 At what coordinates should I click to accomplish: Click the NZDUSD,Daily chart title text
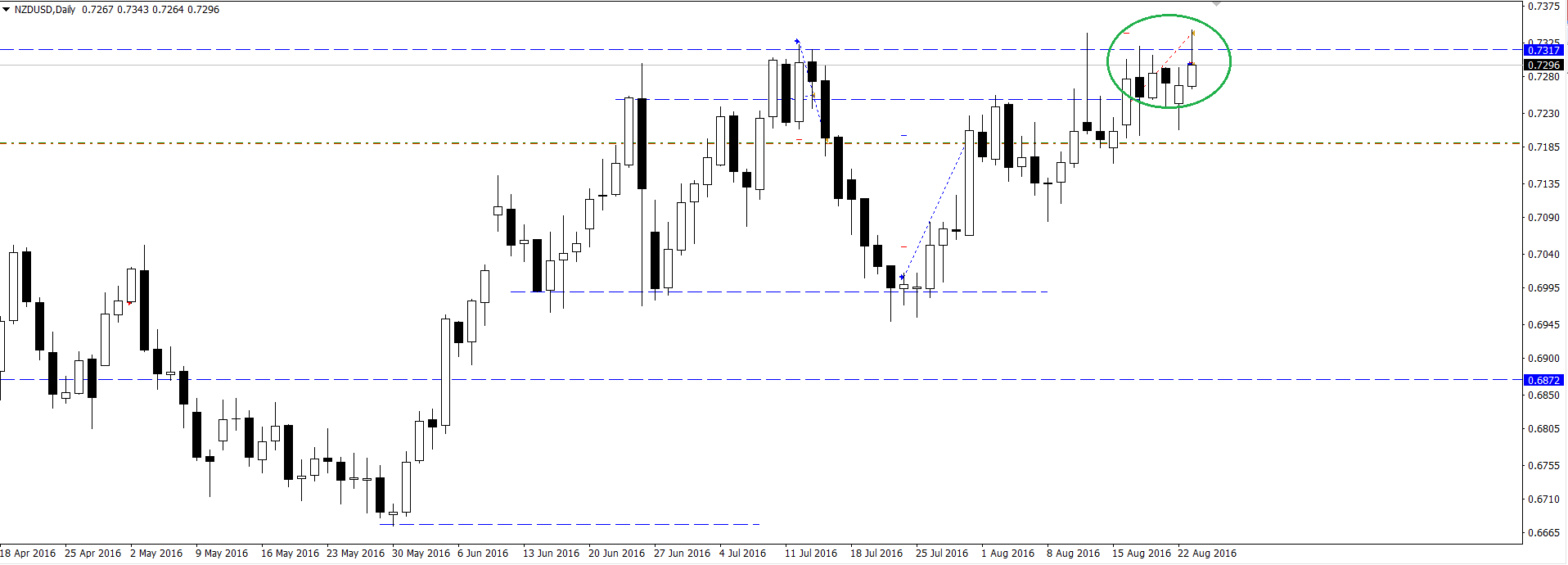[x=45, y=10]
